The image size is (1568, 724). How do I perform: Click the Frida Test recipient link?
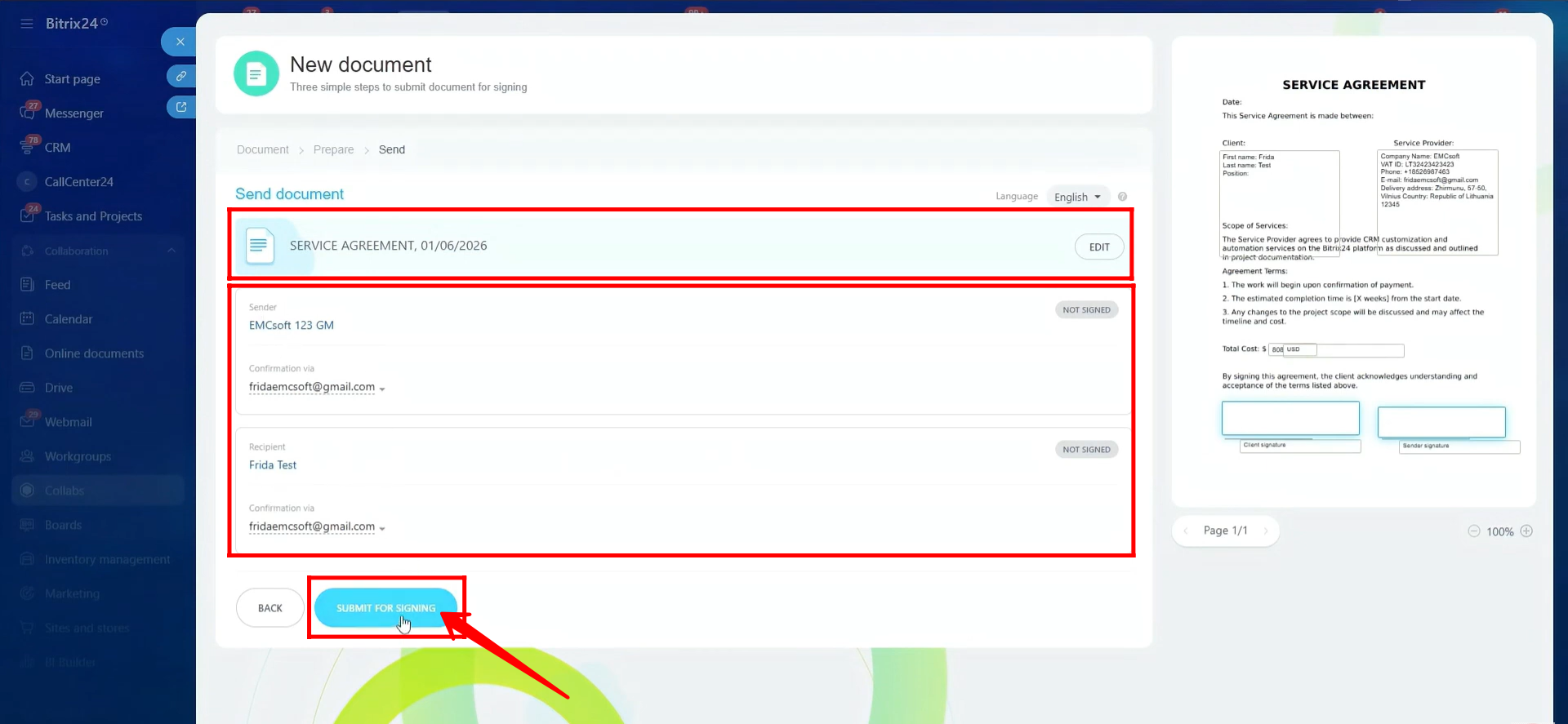pyautogui.click(x=273, y=465)
